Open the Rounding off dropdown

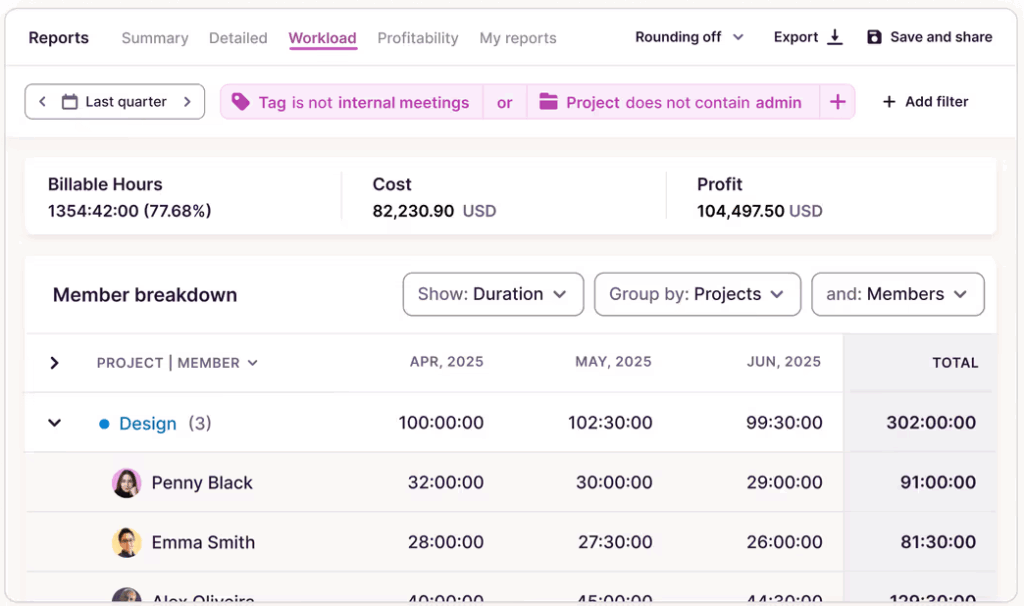690,37
